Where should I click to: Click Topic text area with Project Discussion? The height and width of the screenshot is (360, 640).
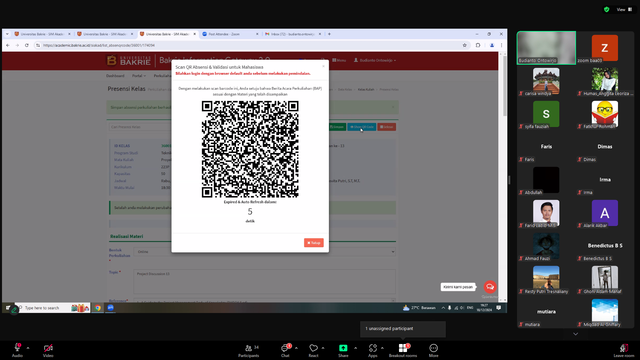pyautogui.click(x=264, y=282)
